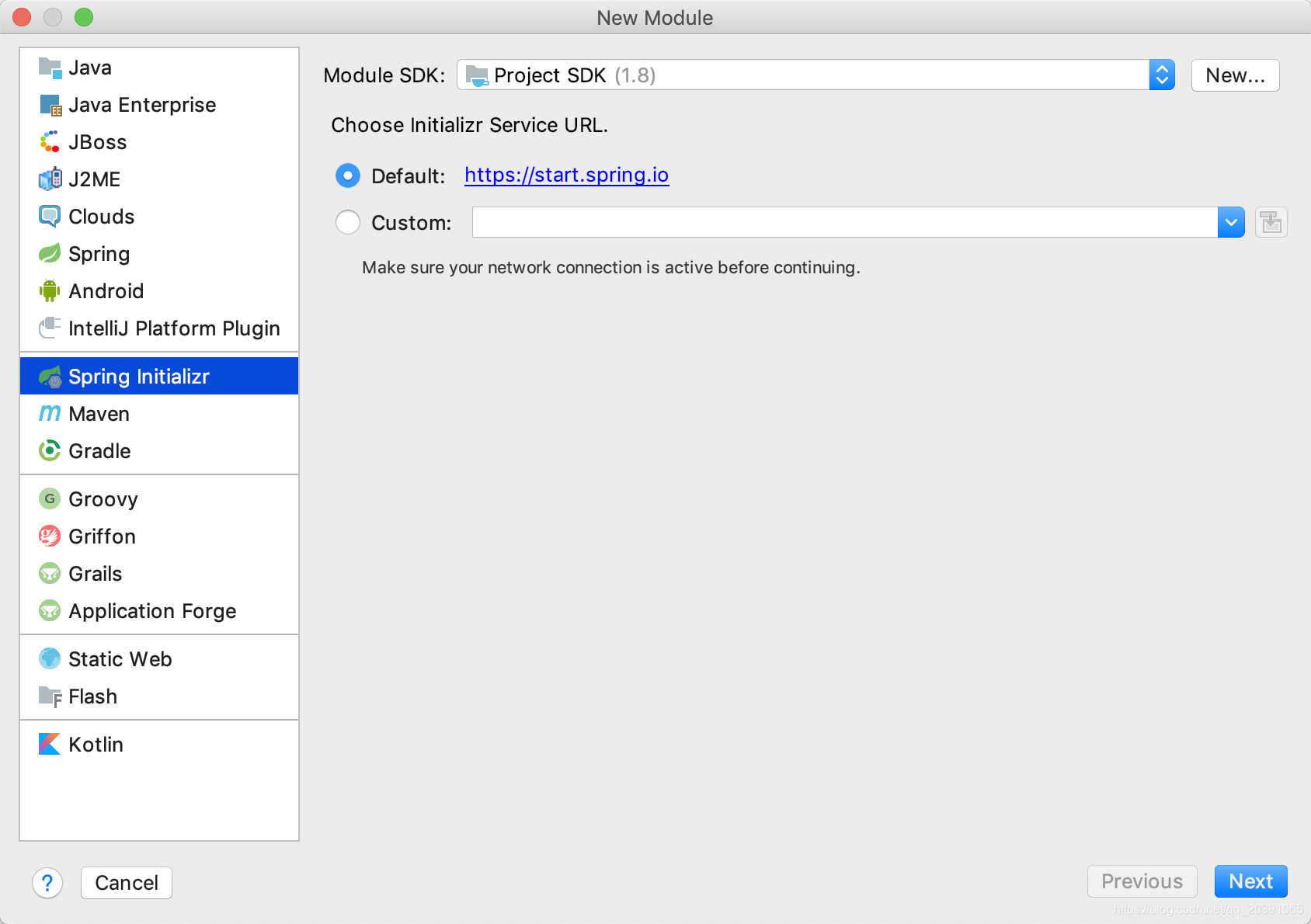Click into the Custom URL input field
Screen dimensions: 1311x924
pyautogui.click(x=845, y=223)
